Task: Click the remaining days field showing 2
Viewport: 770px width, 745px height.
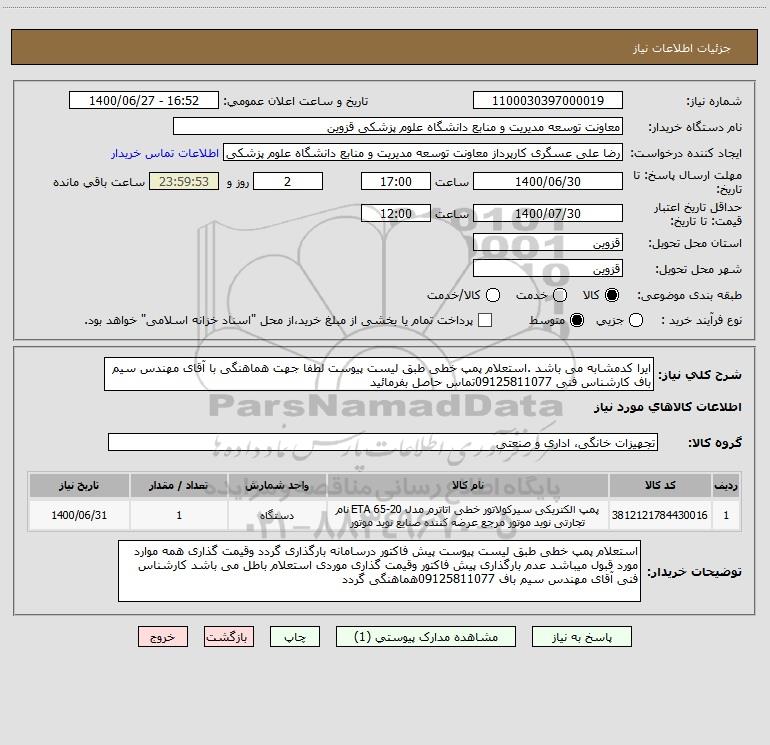Action: click(288, 181)
